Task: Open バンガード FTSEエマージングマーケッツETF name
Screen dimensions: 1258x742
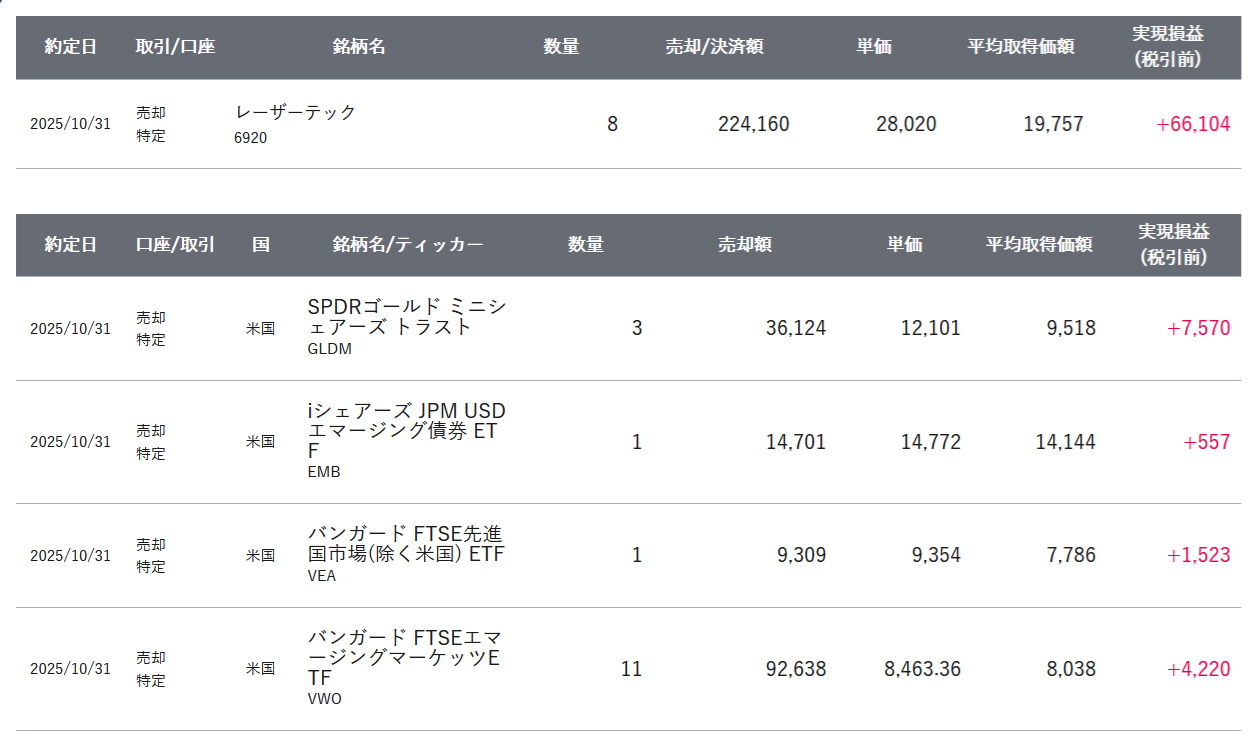Action: tap(406, 657)
